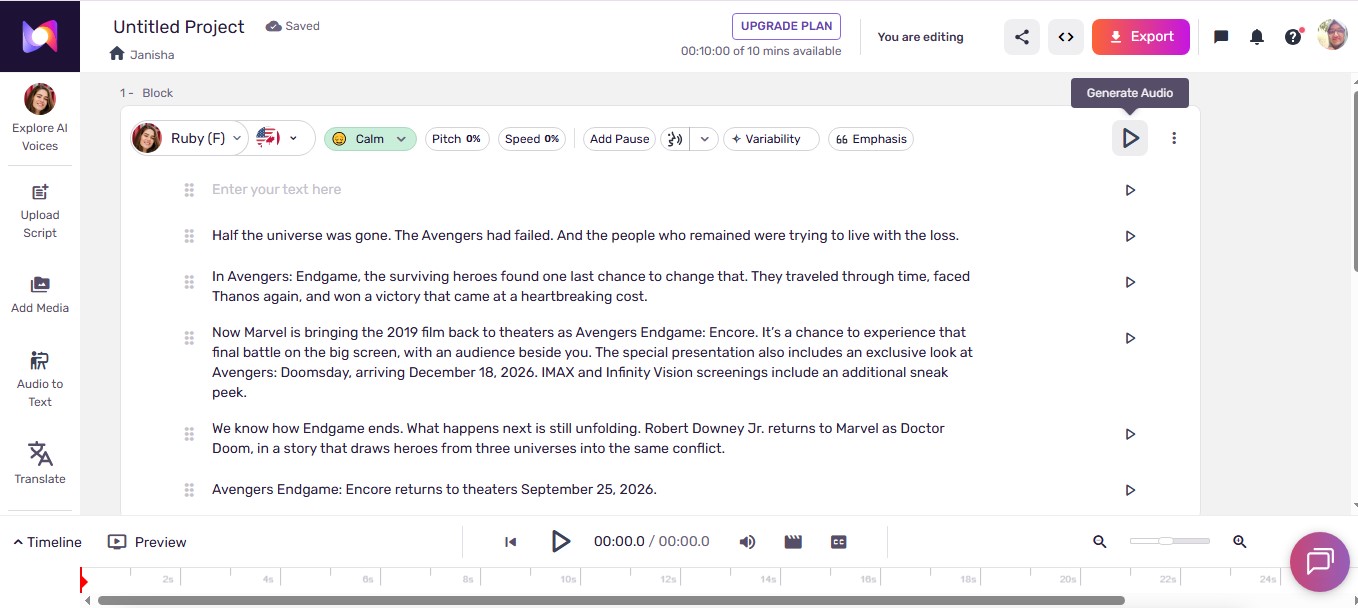Open Audio to Text tool
The width and height of the screenshot is (1358, 608).
40,379
